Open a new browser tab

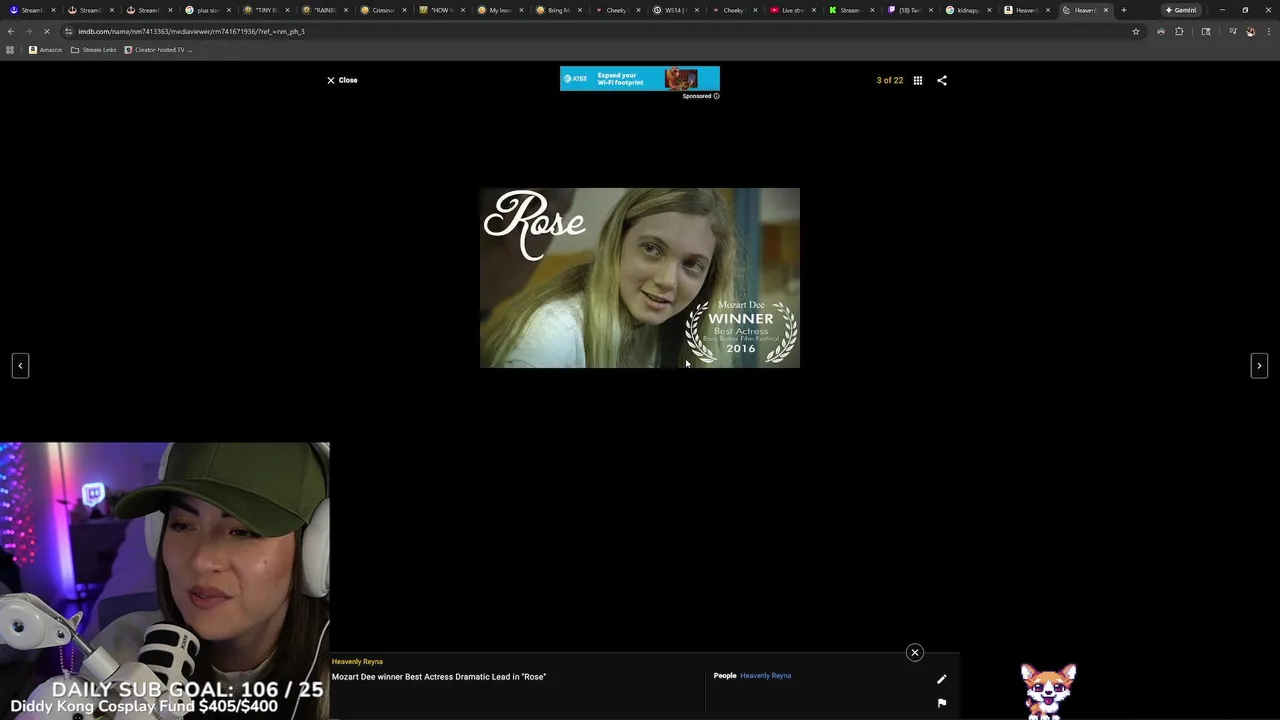pos(1124,10)
